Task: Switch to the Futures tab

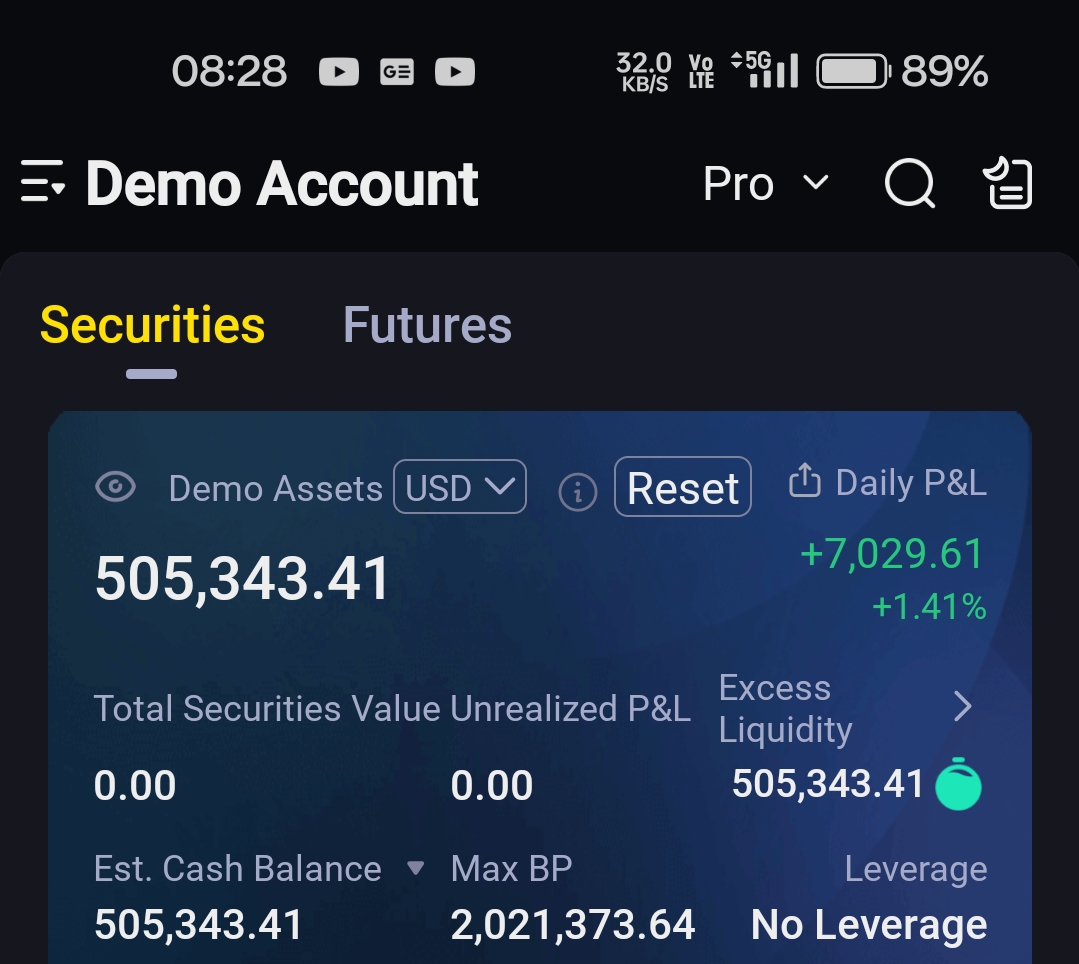Action: (427, 326)
